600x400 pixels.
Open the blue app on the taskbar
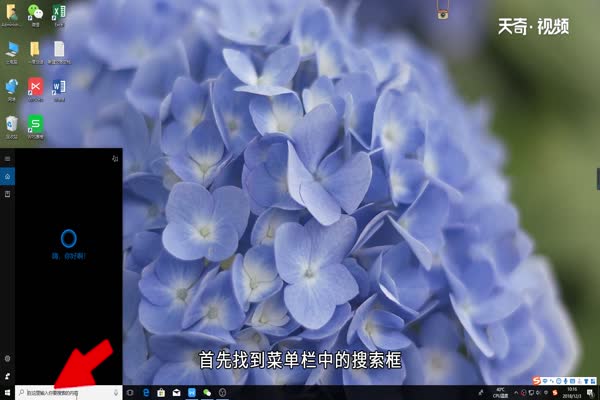(192, 393)
